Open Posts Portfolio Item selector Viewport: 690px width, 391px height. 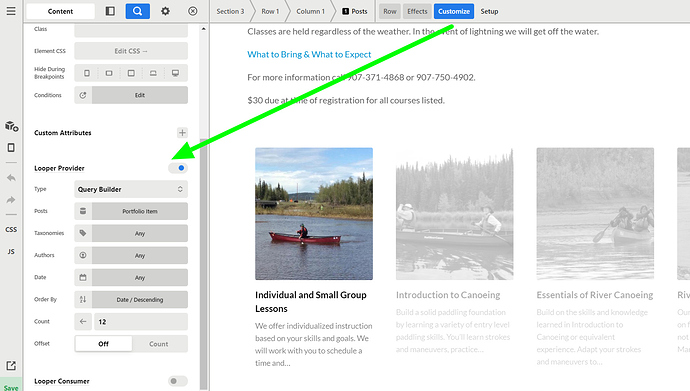click(x=140, y=211)
